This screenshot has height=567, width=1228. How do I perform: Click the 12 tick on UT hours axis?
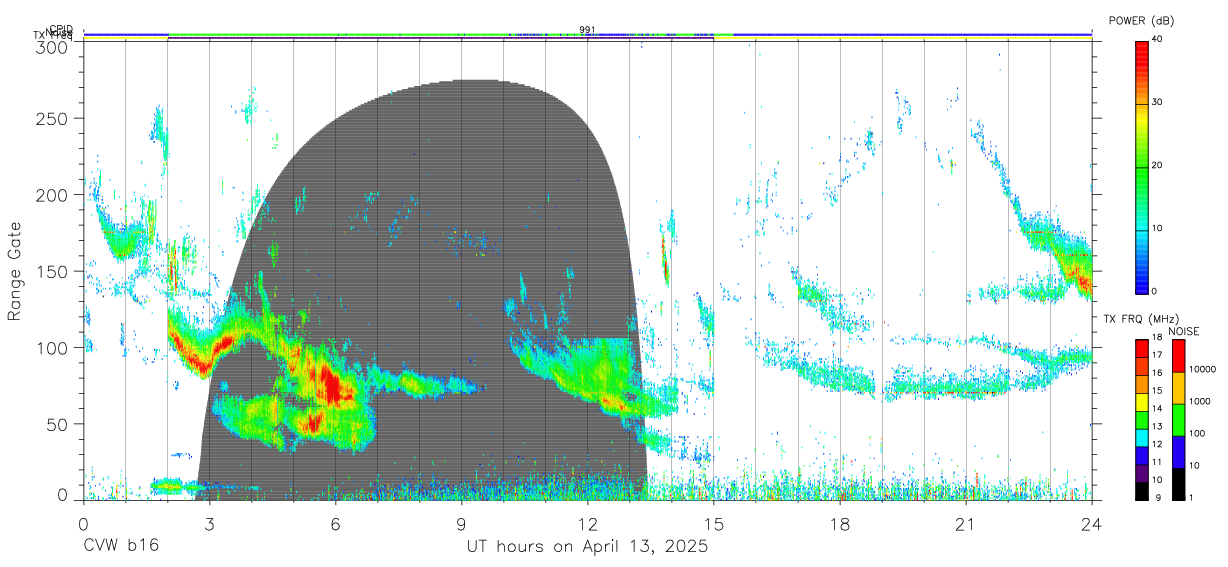point(587,524)
